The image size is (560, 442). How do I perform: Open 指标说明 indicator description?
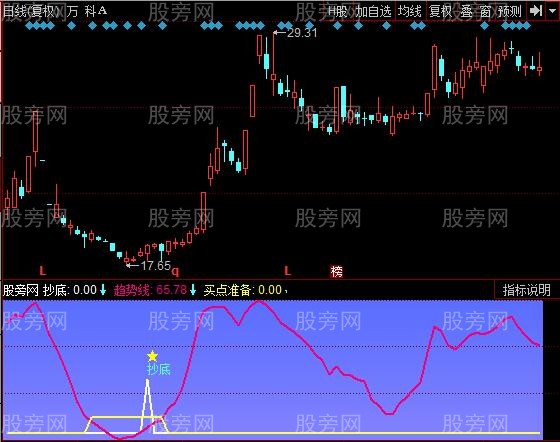526,290
